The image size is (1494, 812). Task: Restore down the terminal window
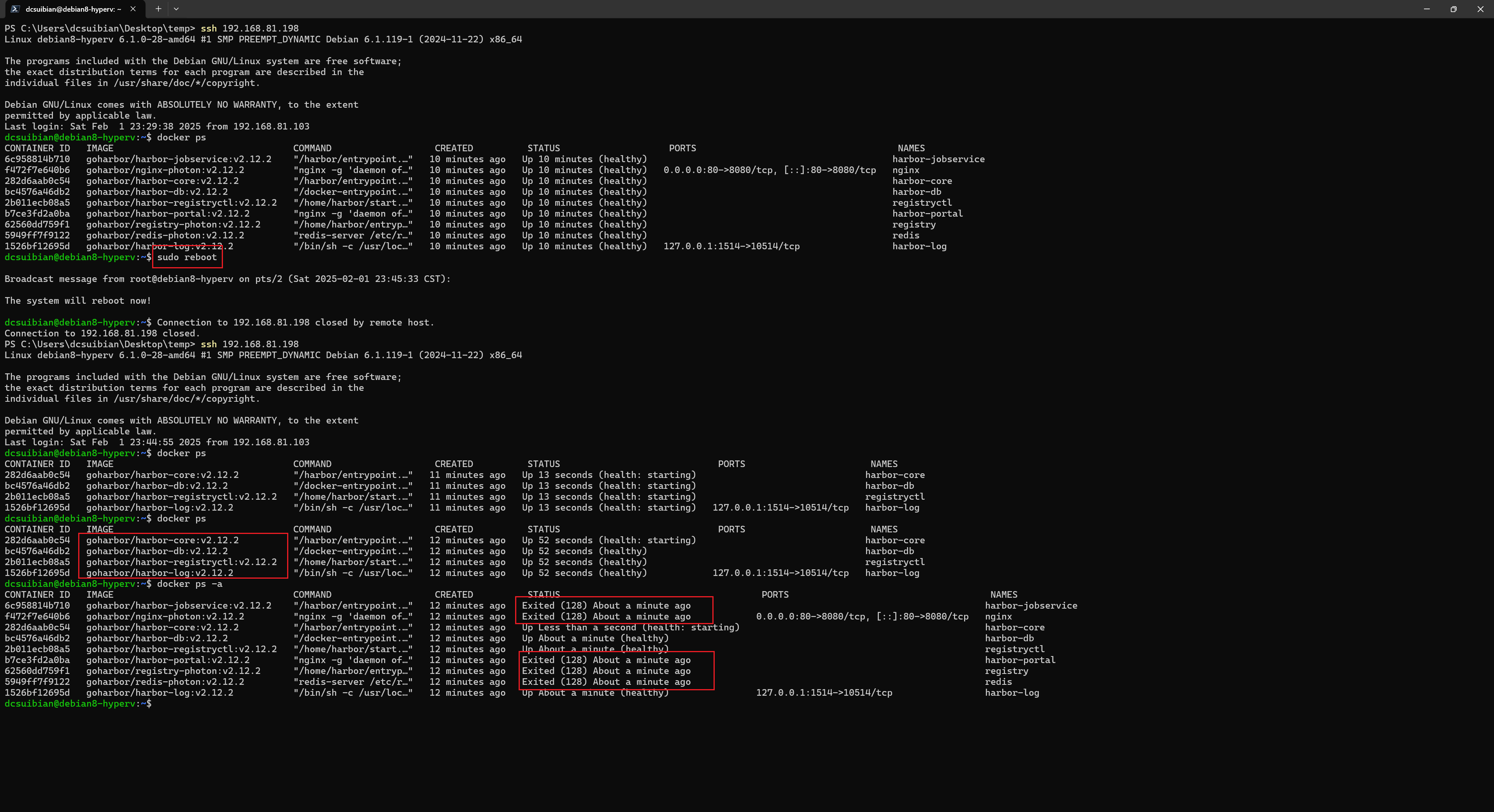coord(1454,9)
